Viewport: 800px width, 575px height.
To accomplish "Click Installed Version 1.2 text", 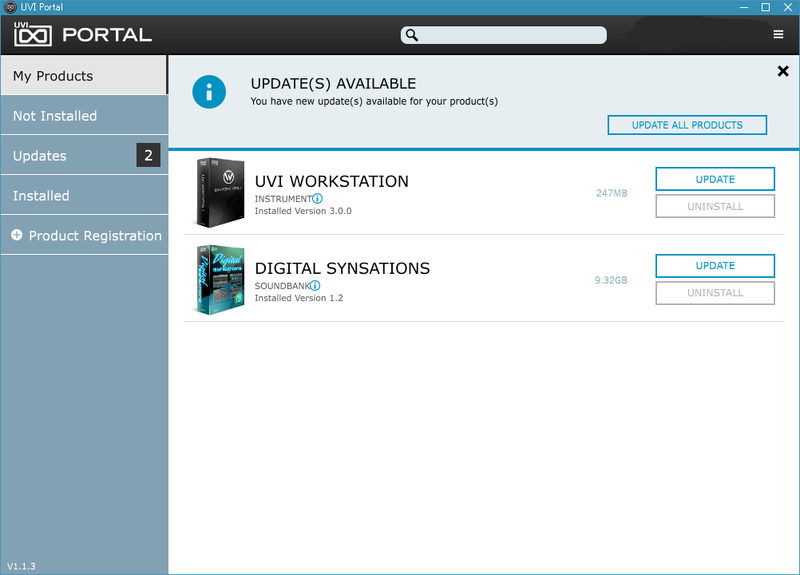I will 299,298.
